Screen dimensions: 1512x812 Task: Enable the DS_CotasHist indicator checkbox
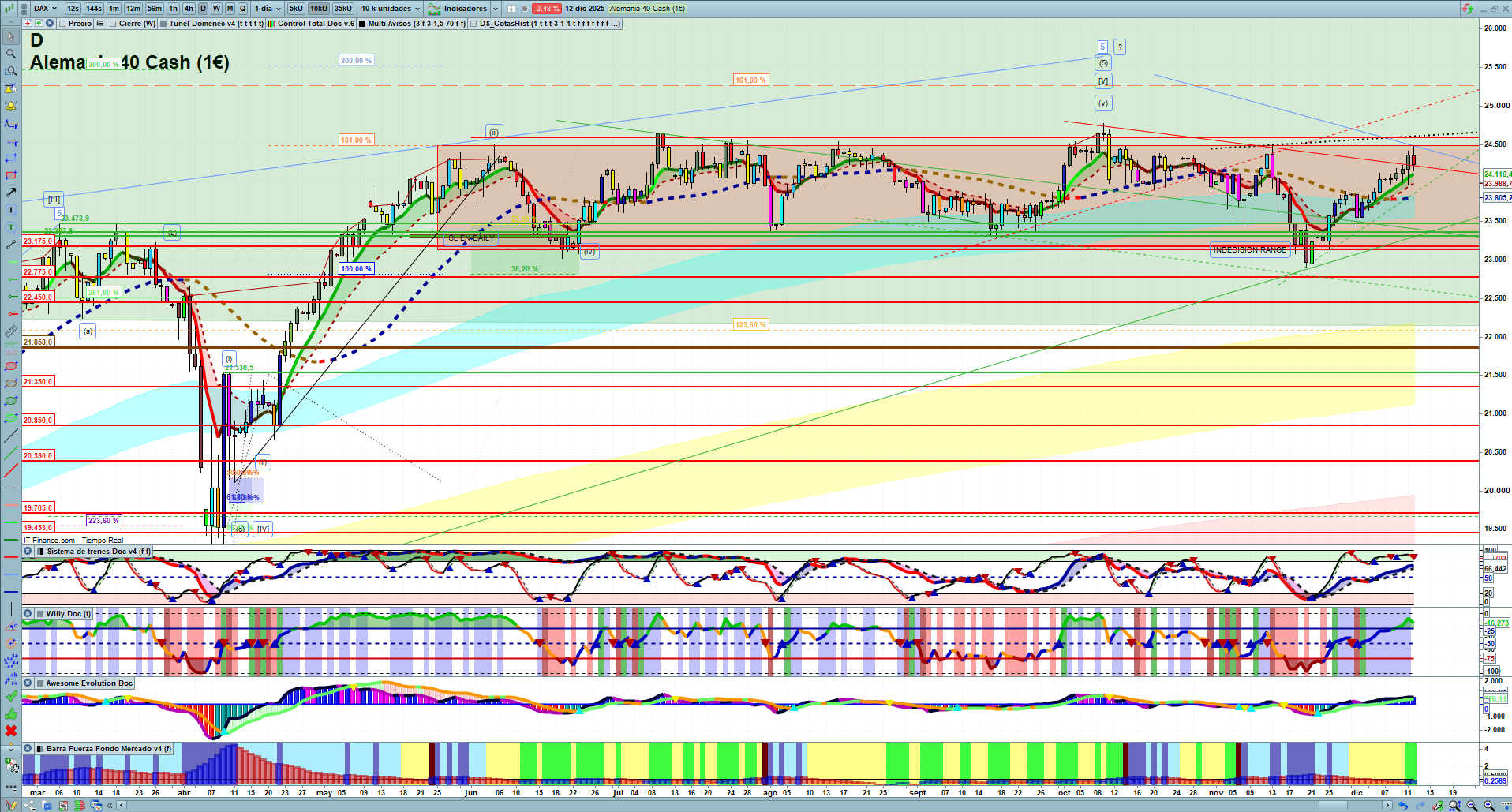[473, 24]
